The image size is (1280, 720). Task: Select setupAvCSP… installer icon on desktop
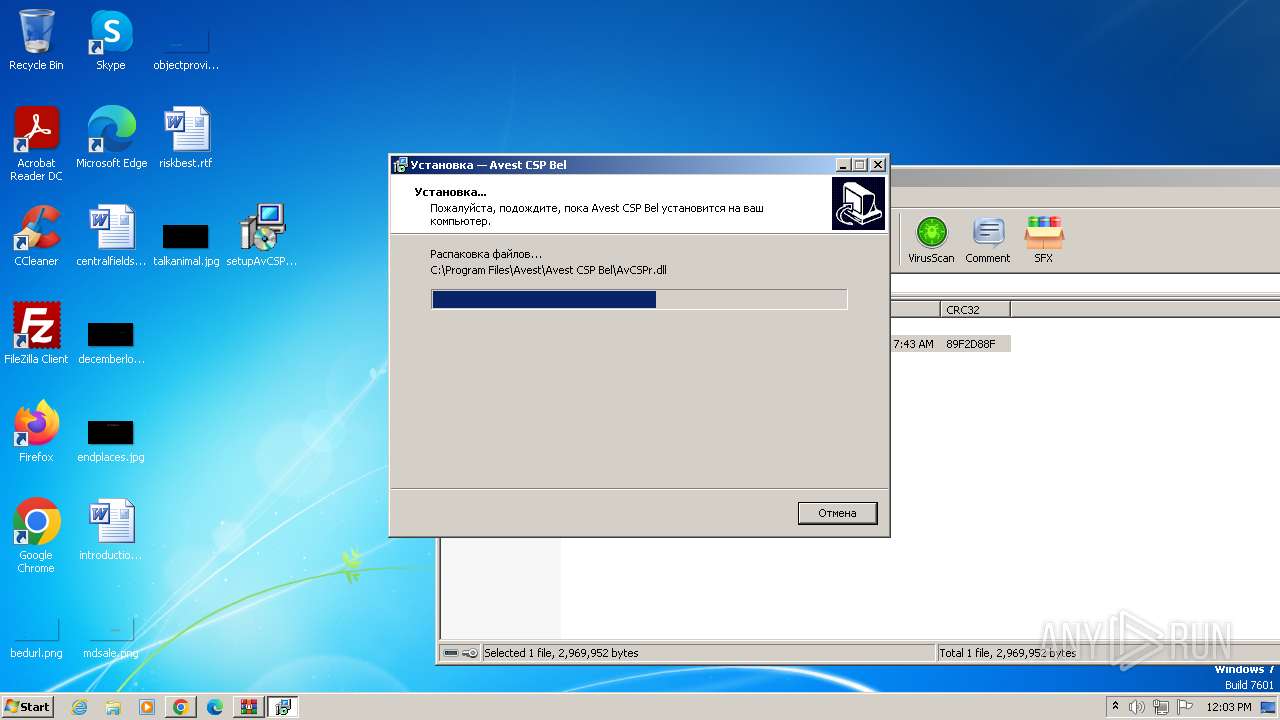point(262,236)
